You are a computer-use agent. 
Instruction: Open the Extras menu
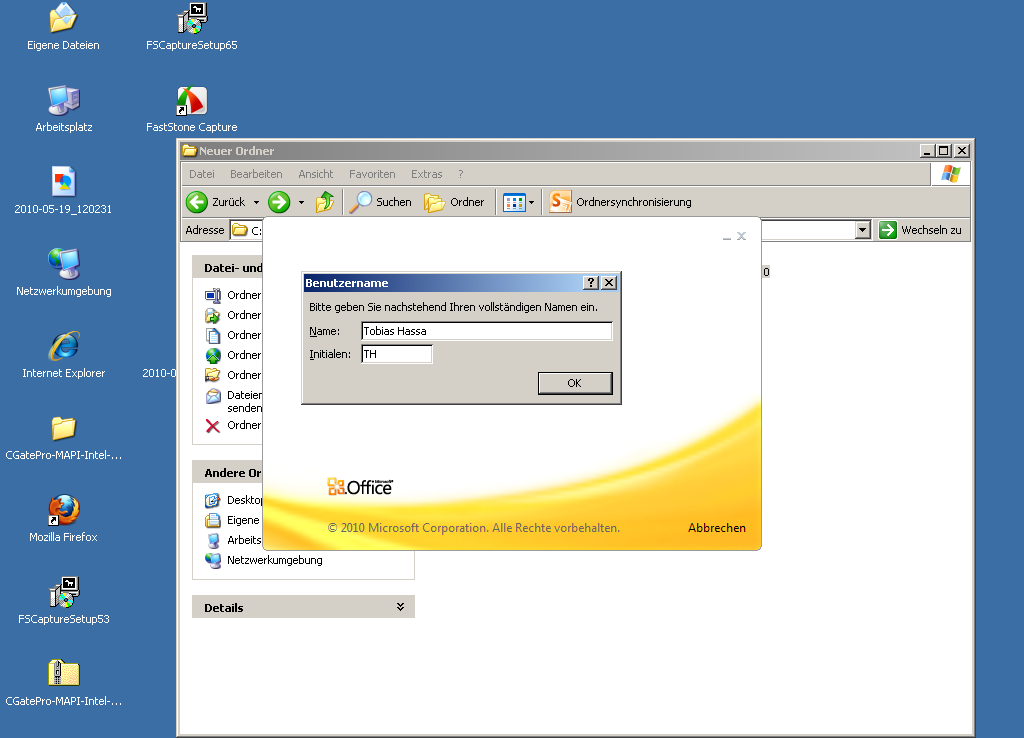coord(426,174)
